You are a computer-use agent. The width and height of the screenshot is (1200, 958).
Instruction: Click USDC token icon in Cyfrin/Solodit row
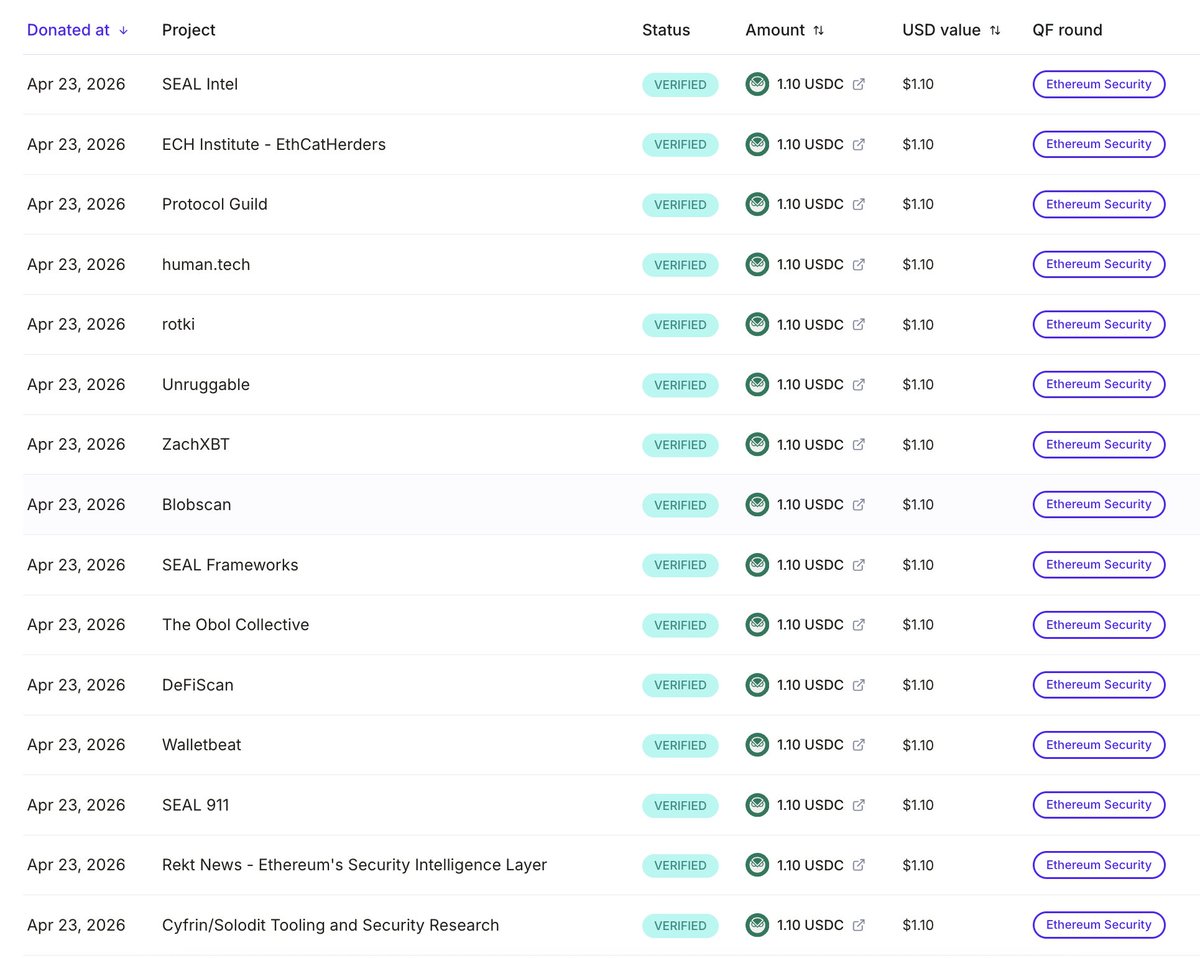757,924
